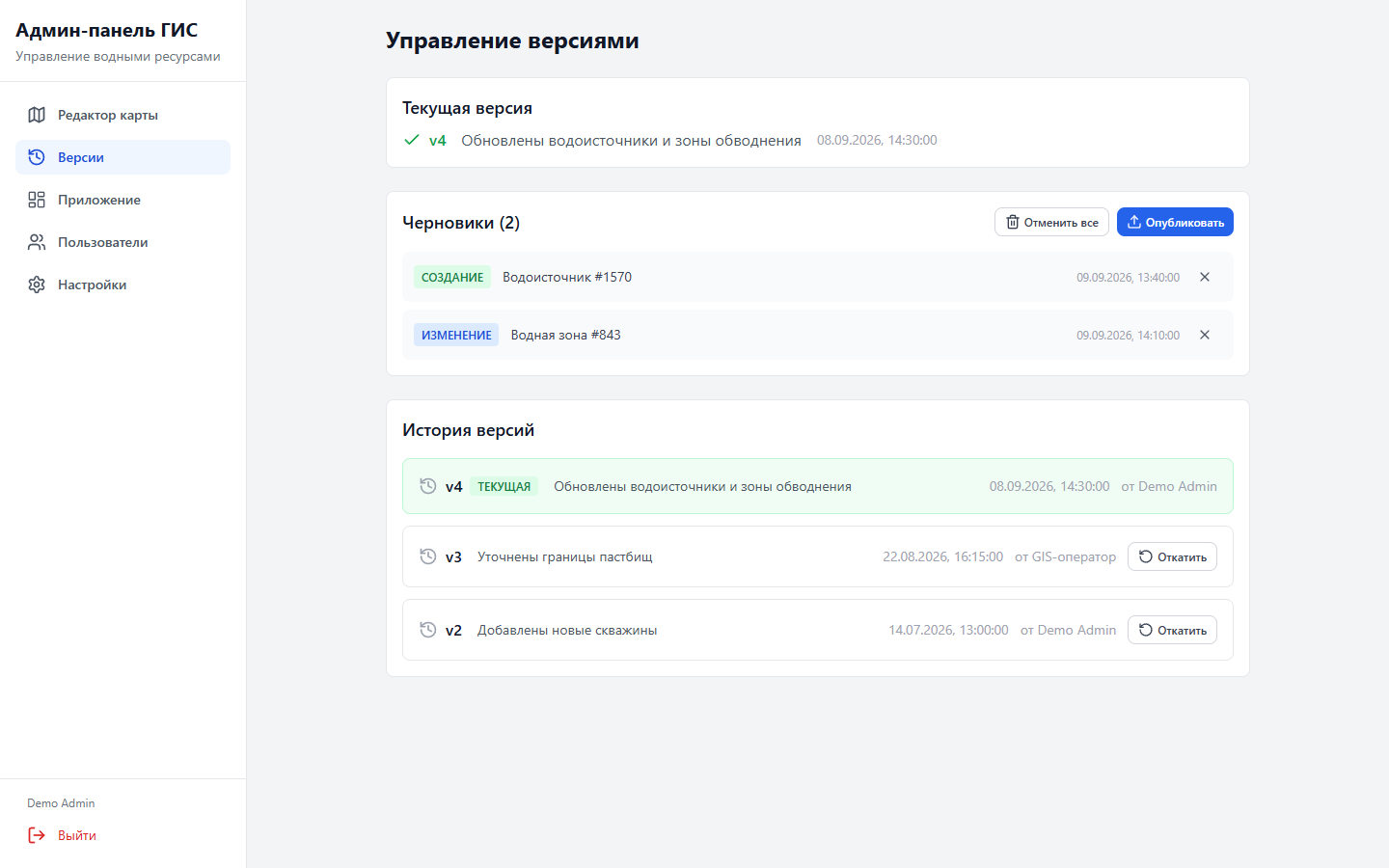Click the Выйти logout link
The width and height of the screenshot is (1389, 868).
(77, 835)
